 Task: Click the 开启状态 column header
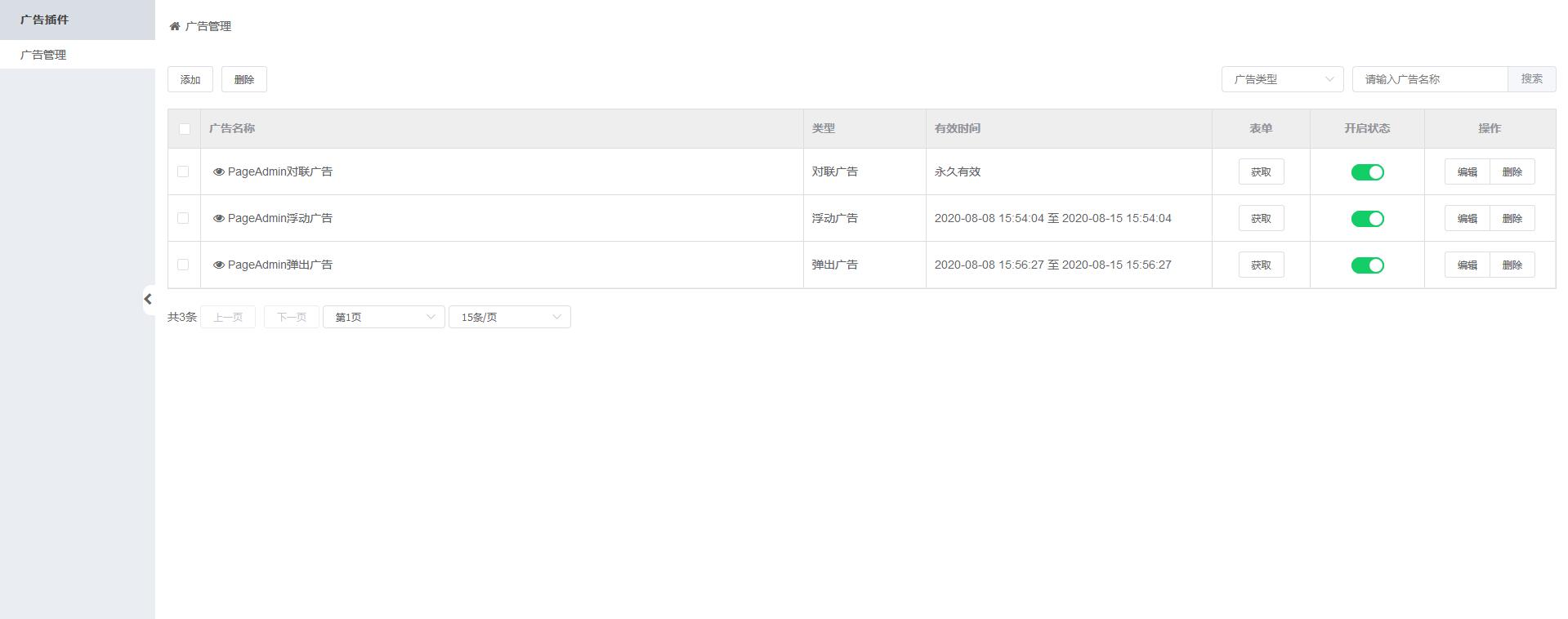(x=1367, y=128)
